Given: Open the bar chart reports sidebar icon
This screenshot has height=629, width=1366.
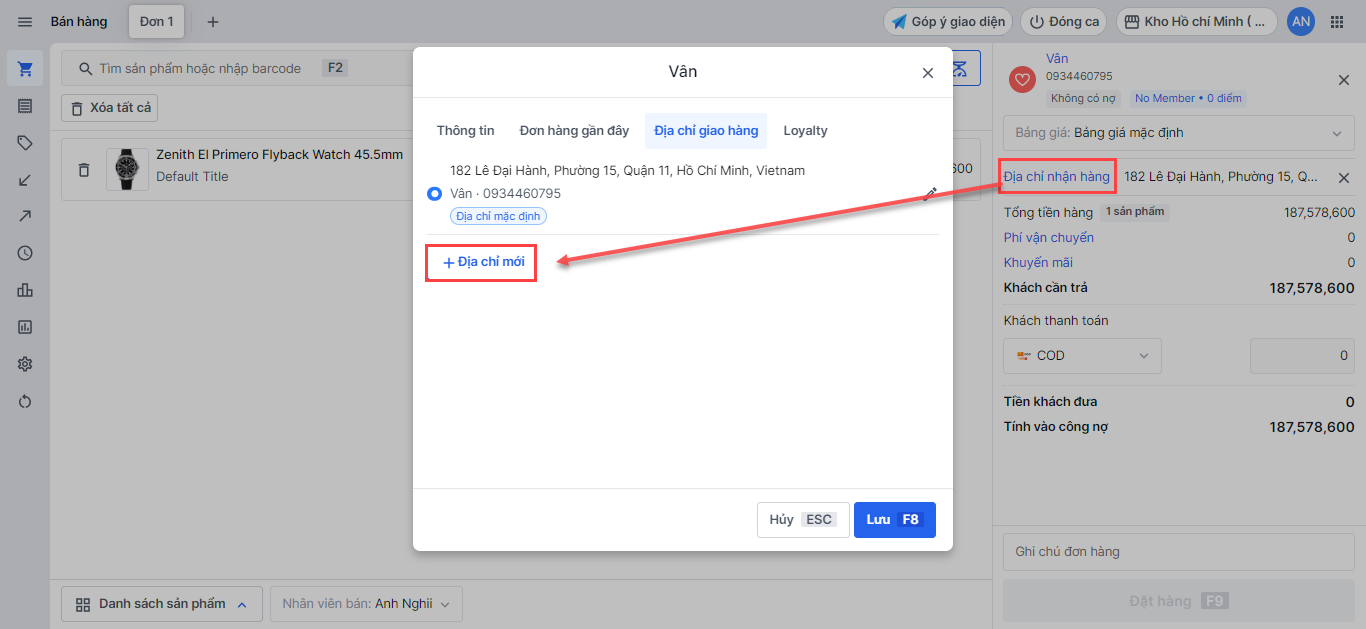Looking at the screenshot, I should click(x=25, y=290).
